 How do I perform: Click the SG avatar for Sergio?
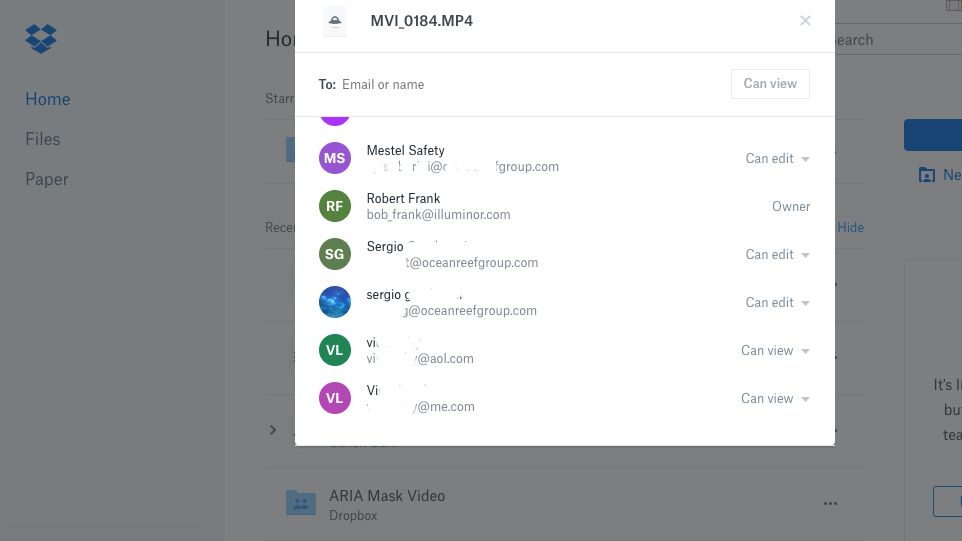(x=335, y=254)
